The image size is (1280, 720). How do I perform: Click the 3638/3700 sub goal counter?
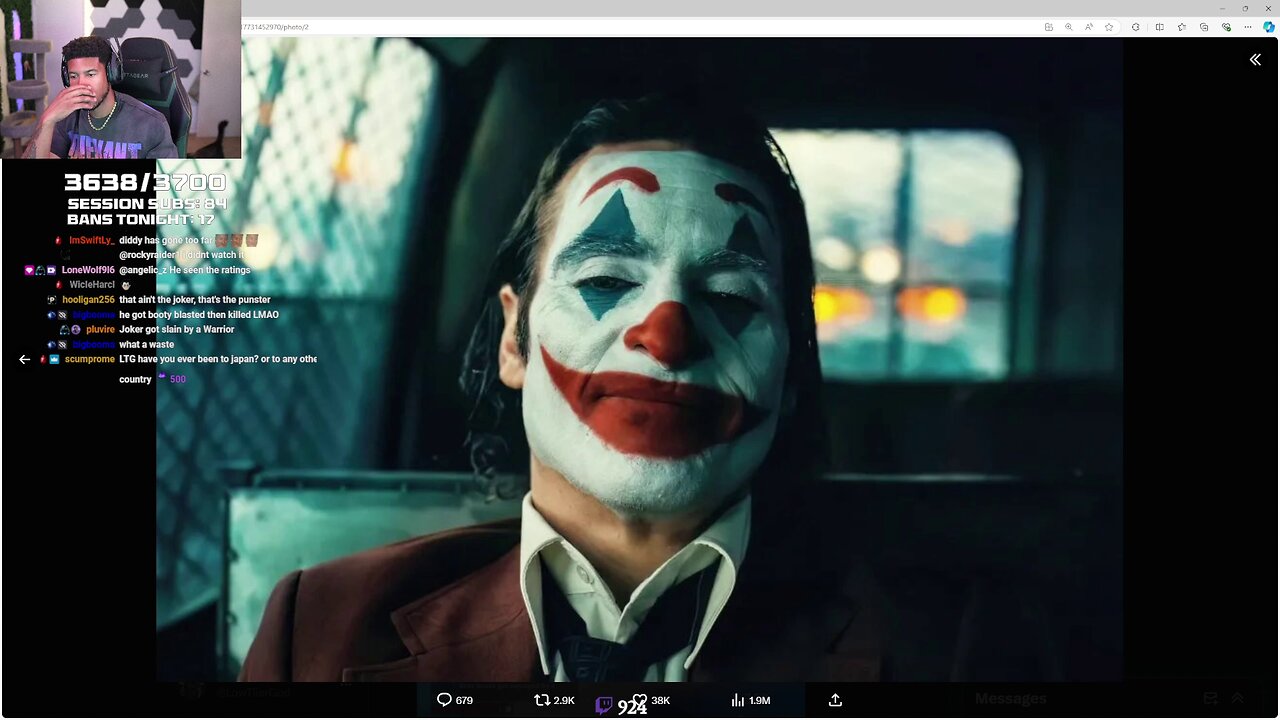145,182
